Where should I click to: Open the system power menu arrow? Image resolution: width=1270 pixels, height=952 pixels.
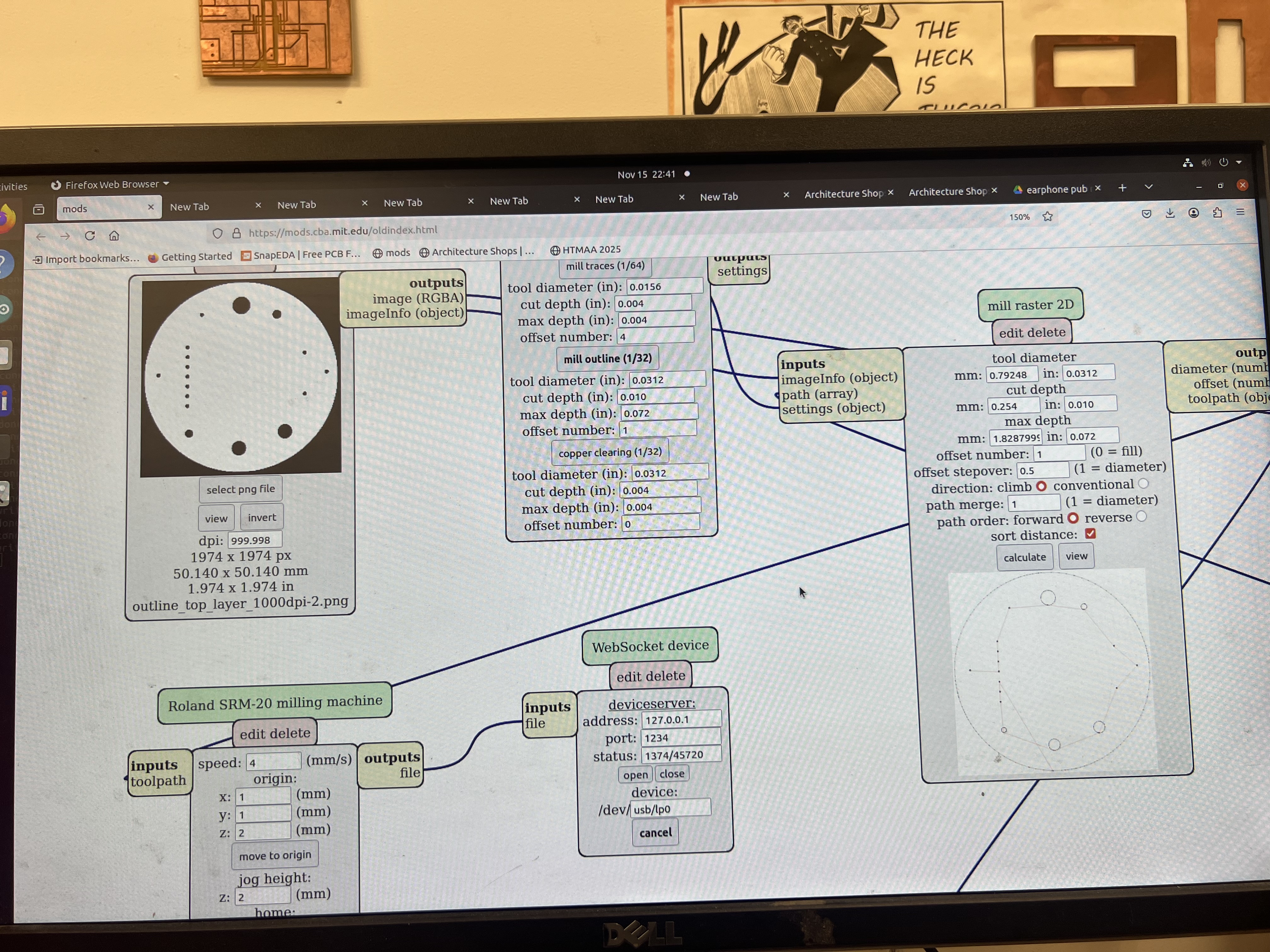(x=1239, y=162)
